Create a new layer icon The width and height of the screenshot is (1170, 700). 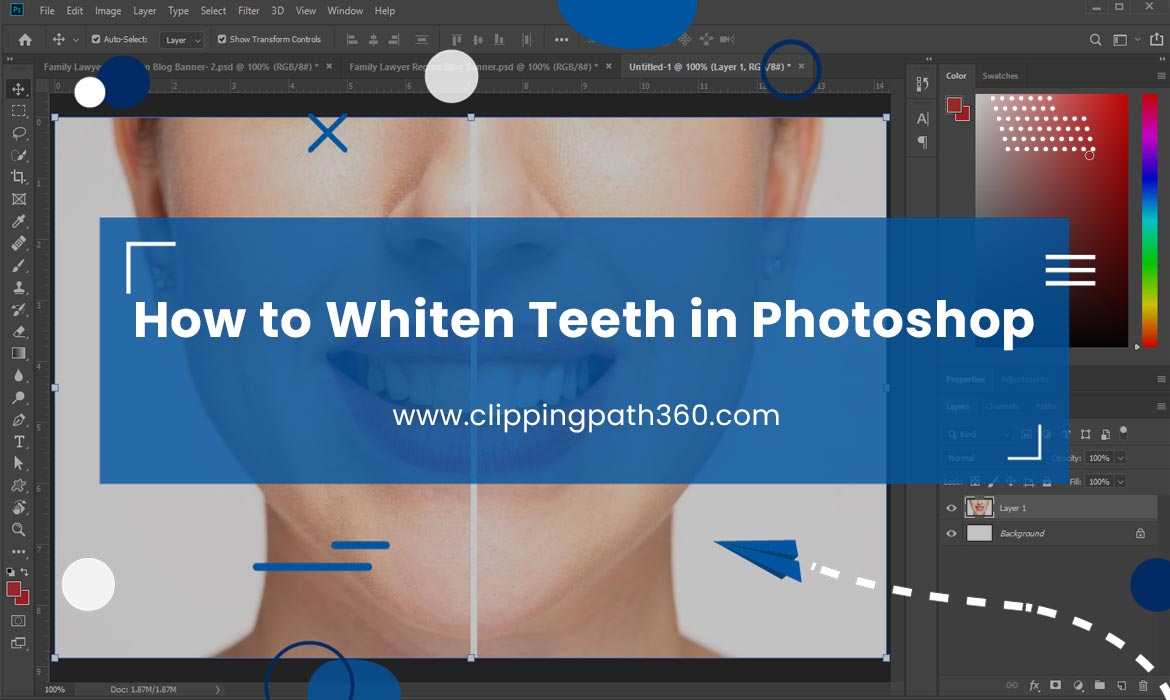pyautogui.click(x=1121, y=685)
